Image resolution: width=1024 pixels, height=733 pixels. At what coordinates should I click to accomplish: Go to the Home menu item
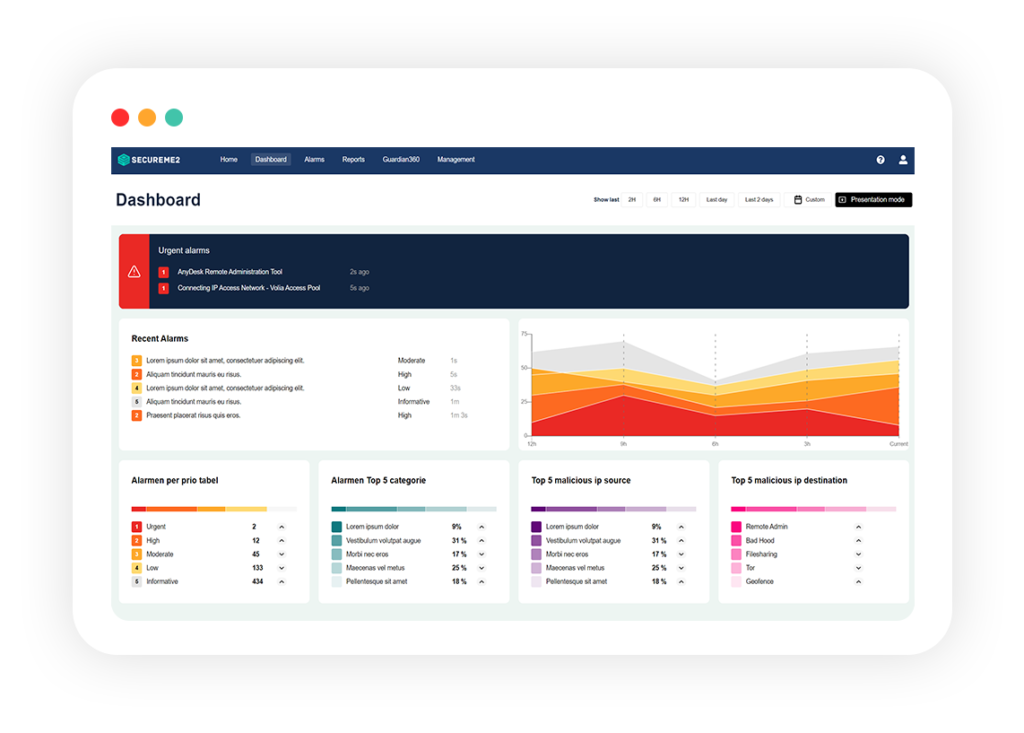[x=229, y=159]
